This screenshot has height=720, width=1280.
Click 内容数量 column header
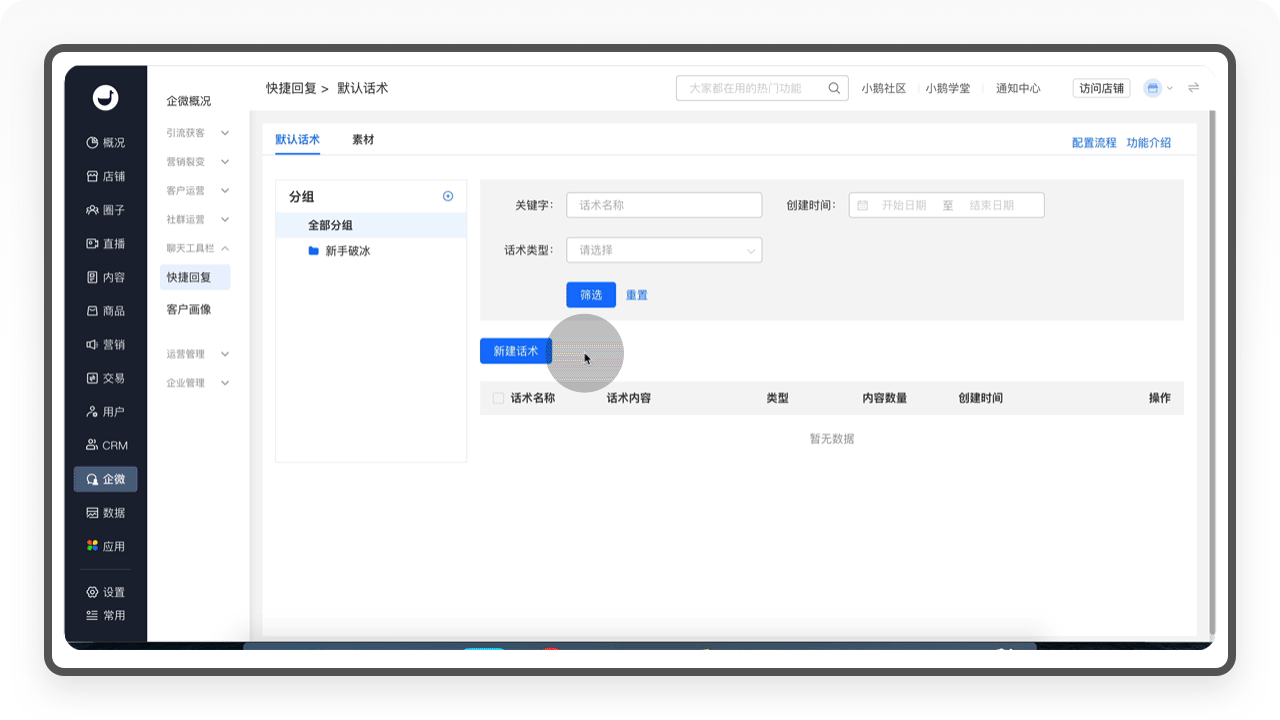[x=885, y=398]
